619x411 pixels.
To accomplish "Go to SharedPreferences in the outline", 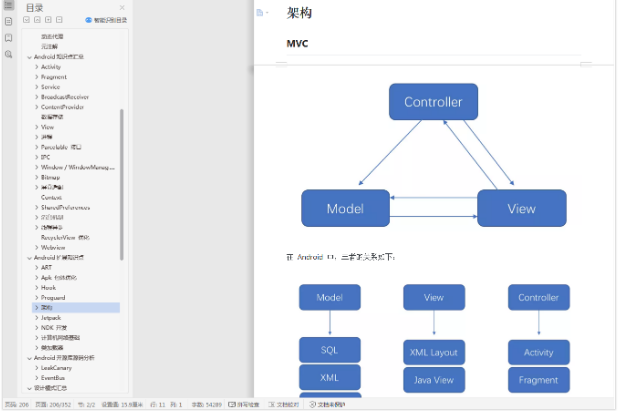I will pos(66,208).
